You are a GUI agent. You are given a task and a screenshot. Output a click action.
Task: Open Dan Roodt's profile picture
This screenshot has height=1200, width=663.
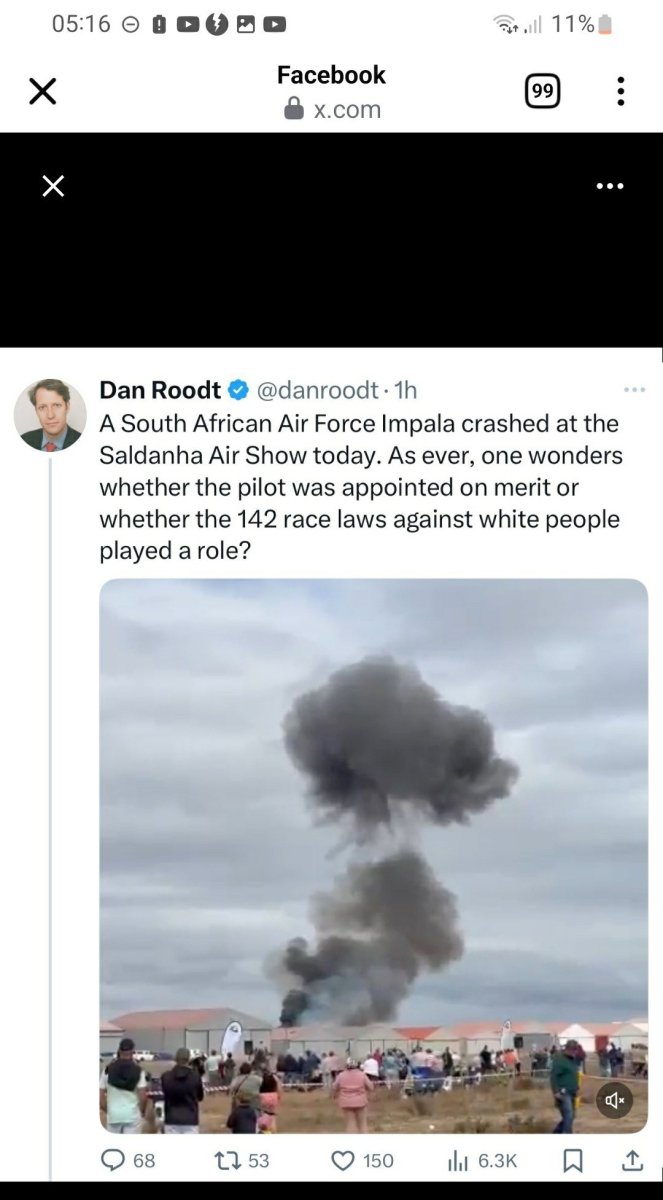click(x=50, y=414)
